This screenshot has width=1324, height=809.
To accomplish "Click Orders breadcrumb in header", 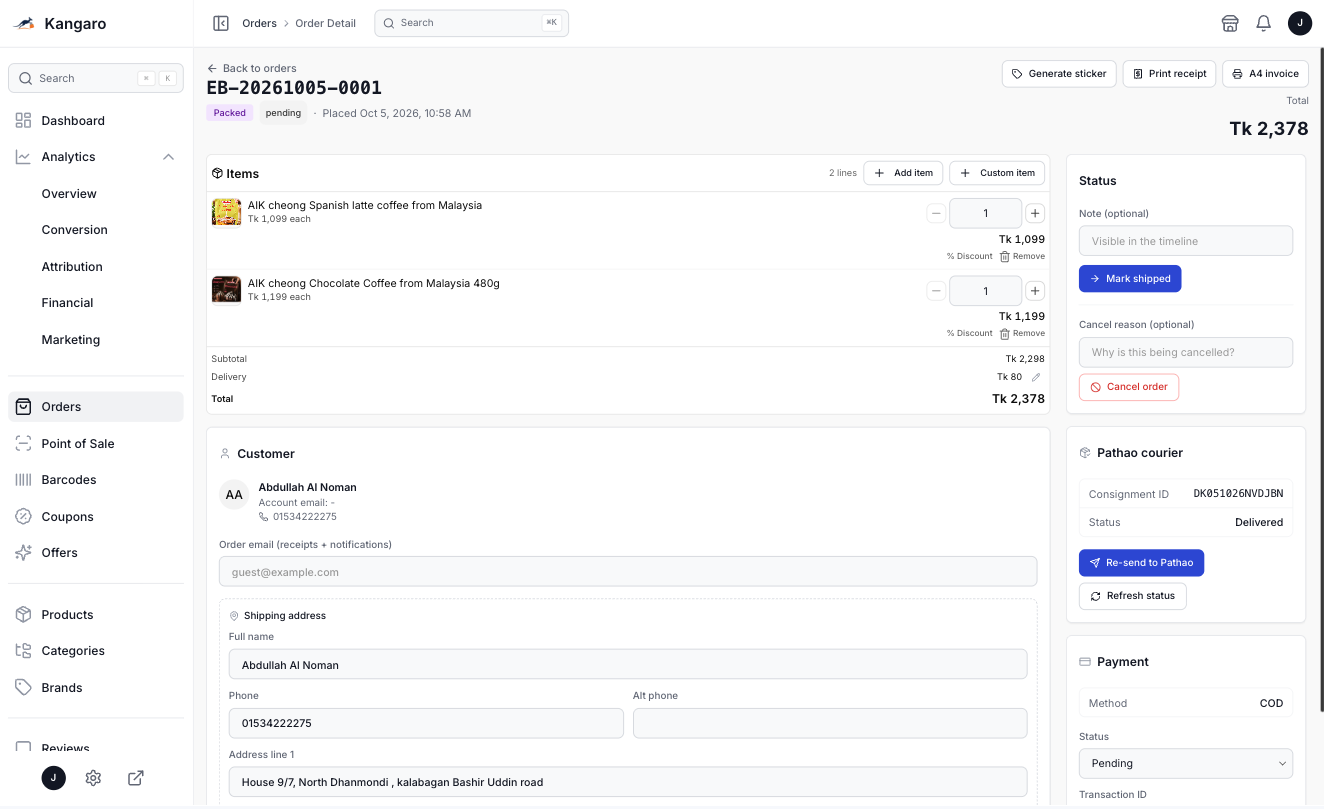I will click(259, 23).
